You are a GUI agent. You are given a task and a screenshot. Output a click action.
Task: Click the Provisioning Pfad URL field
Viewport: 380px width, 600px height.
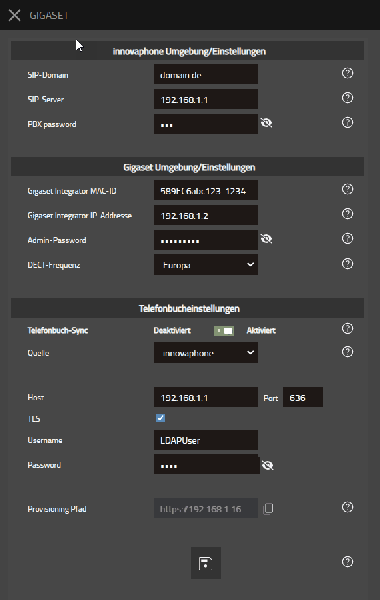coord(206,509)
